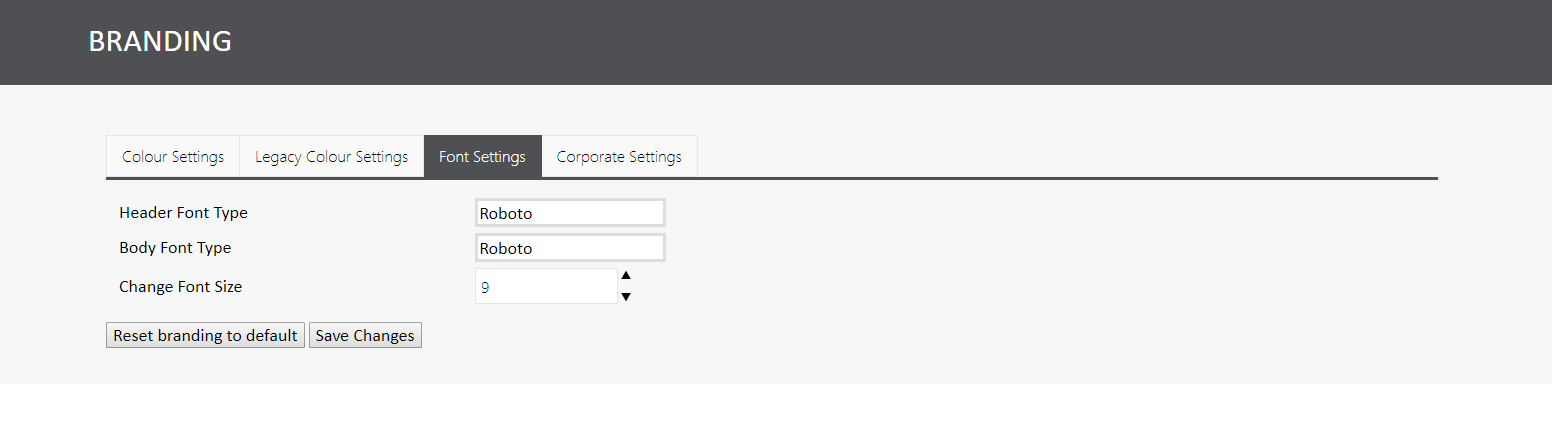Click the Header Font Type label

pyautogui.click(x=183, y=213)
